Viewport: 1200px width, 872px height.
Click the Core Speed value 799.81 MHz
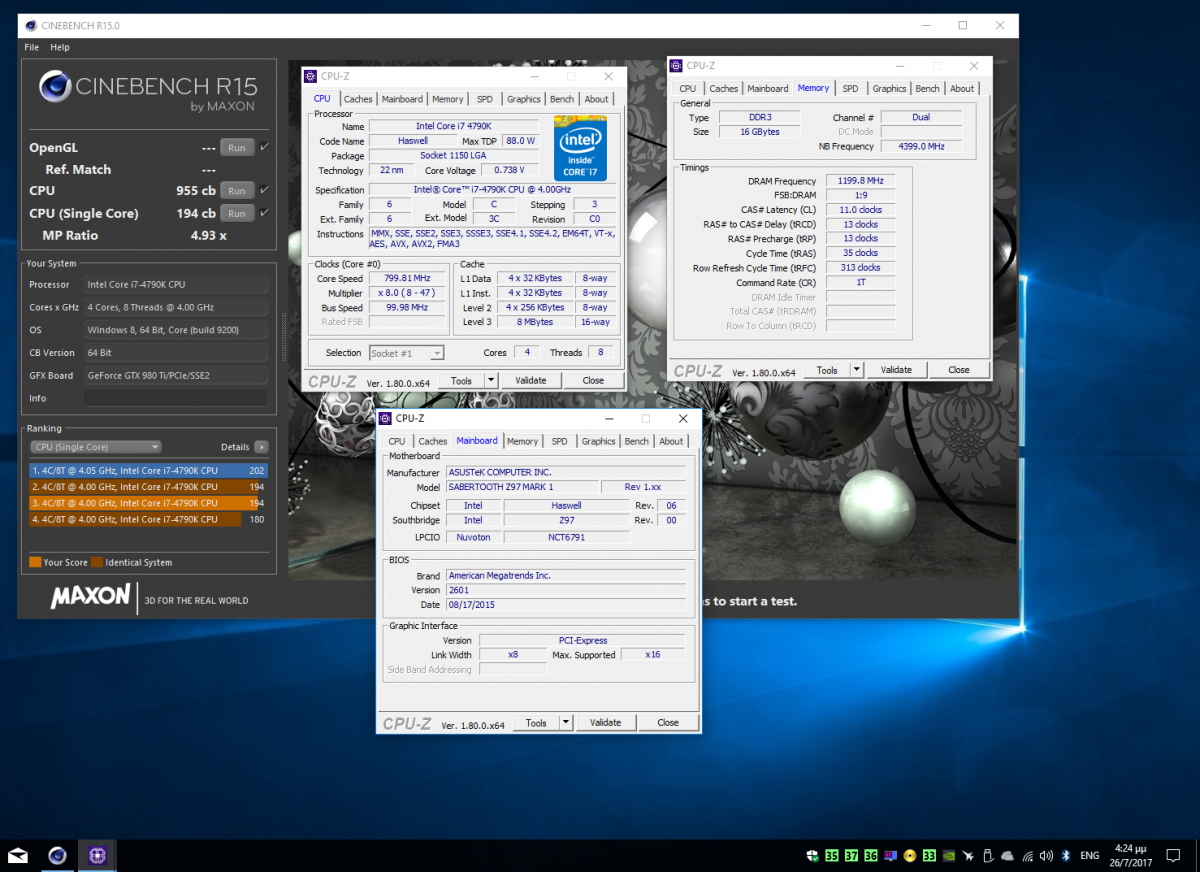click(408, 278)
